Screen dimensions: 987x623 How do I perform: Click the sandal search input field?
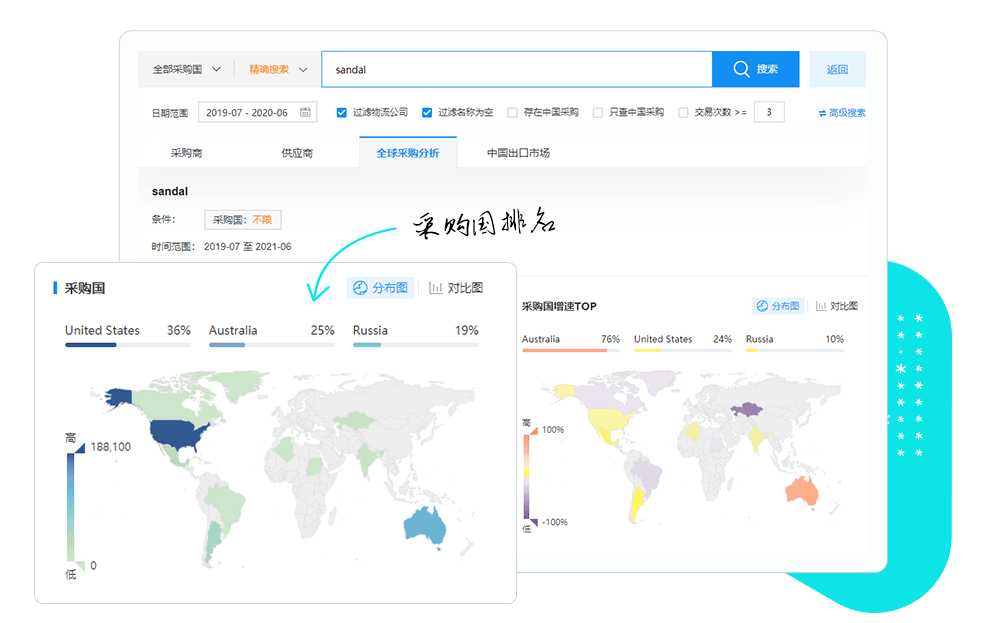click(515, 70)
